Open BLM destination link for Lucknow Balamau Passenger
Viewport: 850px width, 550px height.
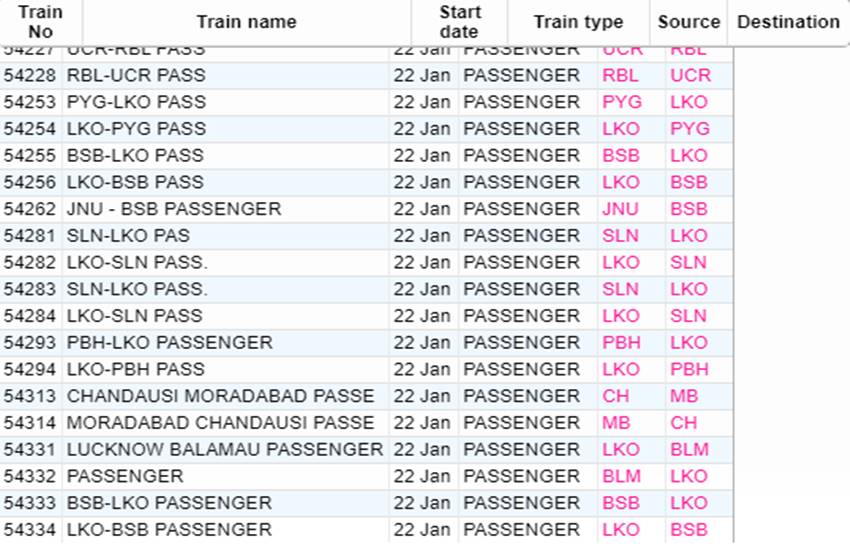click(690, 449)
